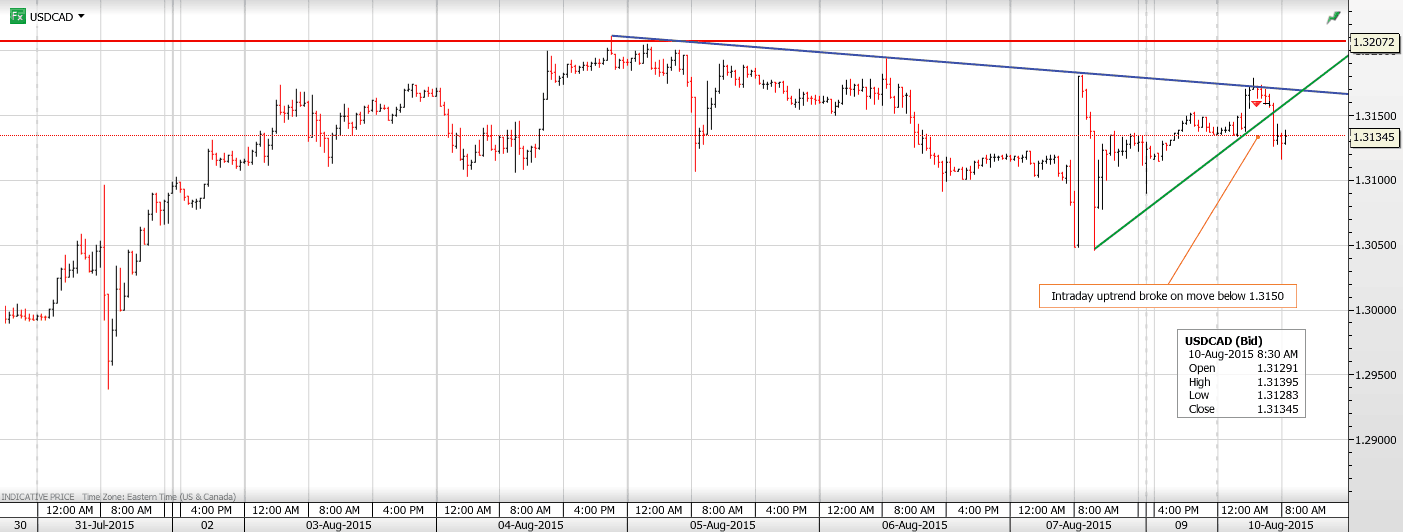1403x532 pixels.
Task: Click the 03-Aug-2015 date axis segment
Action: pos(339,524)
